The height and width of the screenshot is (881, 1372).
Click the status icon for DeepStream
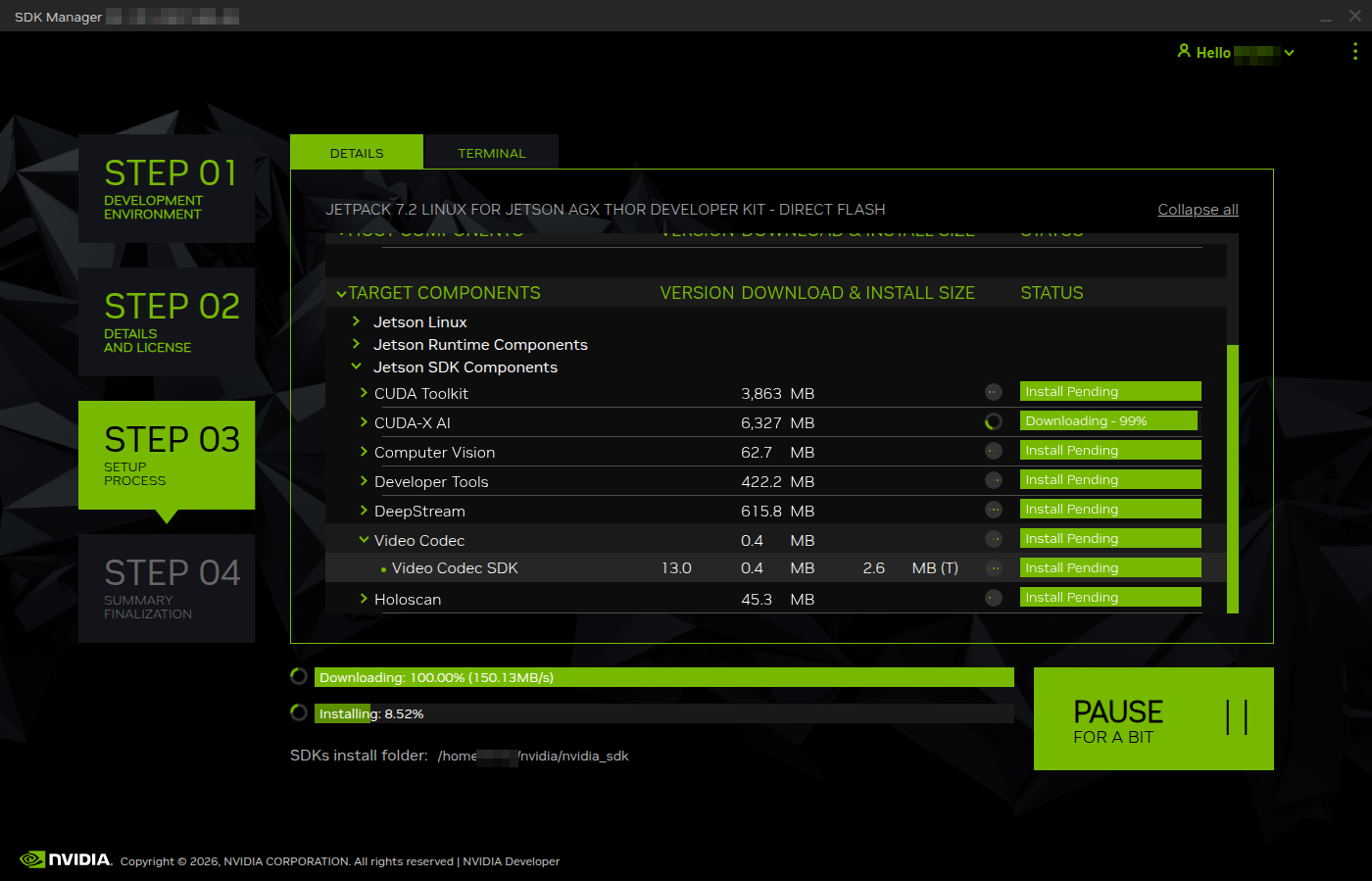click(x=994, y=510)
